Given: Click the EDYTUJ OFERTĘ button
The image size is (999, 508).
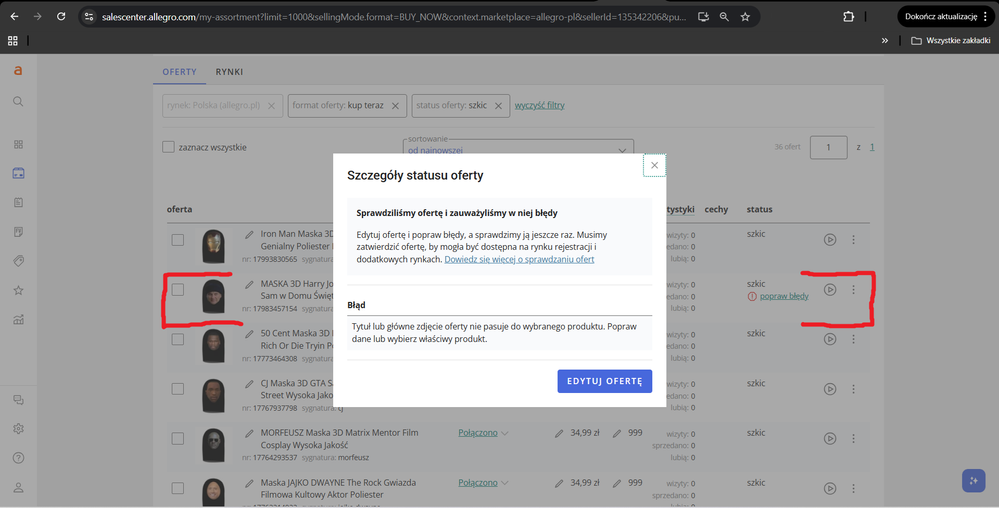Looking at the screenshot, I should click(604, 381).
